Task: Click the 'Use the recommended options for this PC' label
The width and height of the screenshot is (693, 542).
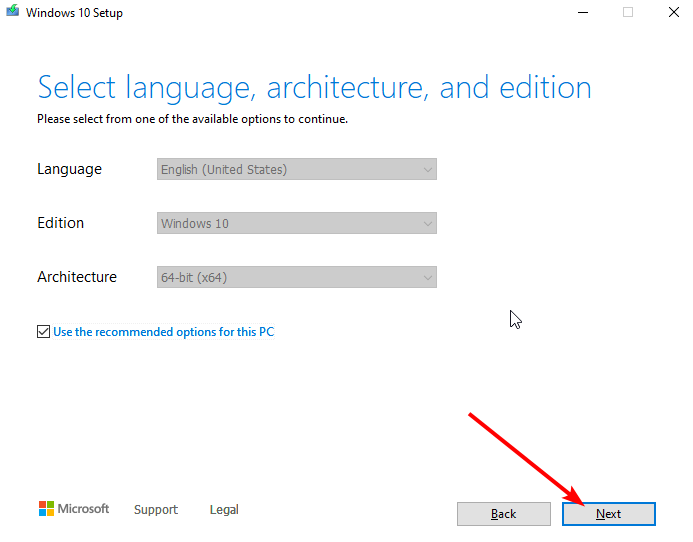Action: [163, 331]
